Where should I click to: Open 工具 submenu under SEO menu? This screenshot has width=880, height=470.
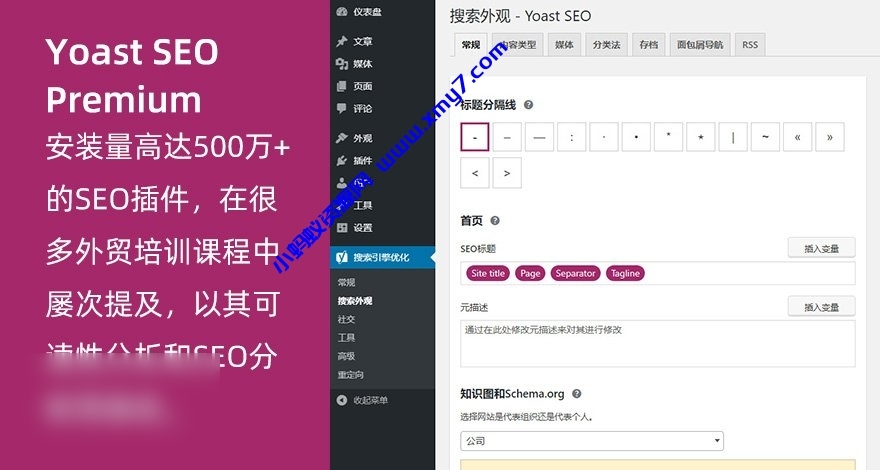[x=346, y=337]
